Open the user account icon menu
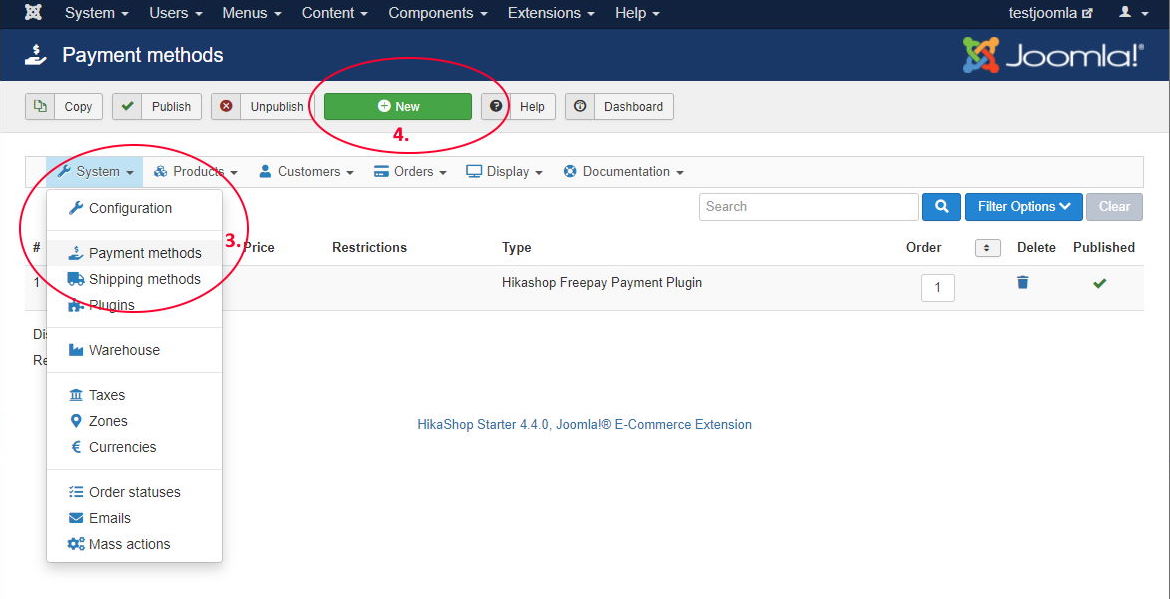 click(1131, 13)
